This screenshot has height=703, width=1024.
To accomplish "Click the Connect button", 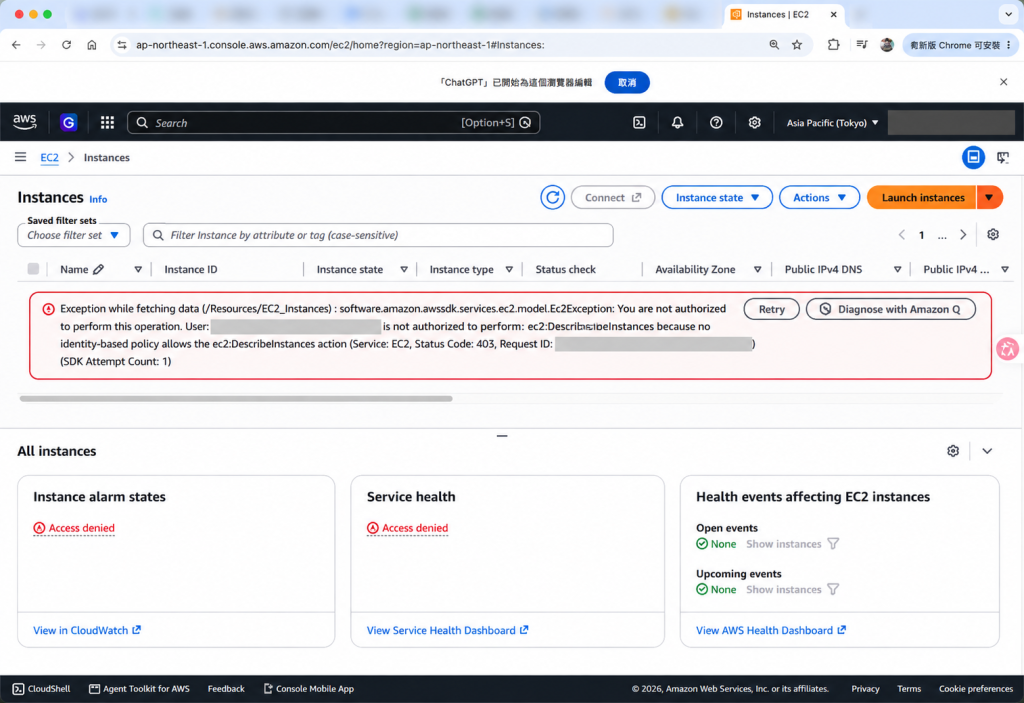I will pos(613,197).
